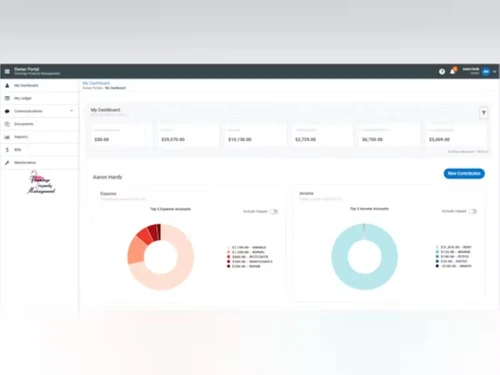Select My Ledger in the sidebar menu
Screen dimensions: 500x375
pyautogui.click(x=23, y=98)
